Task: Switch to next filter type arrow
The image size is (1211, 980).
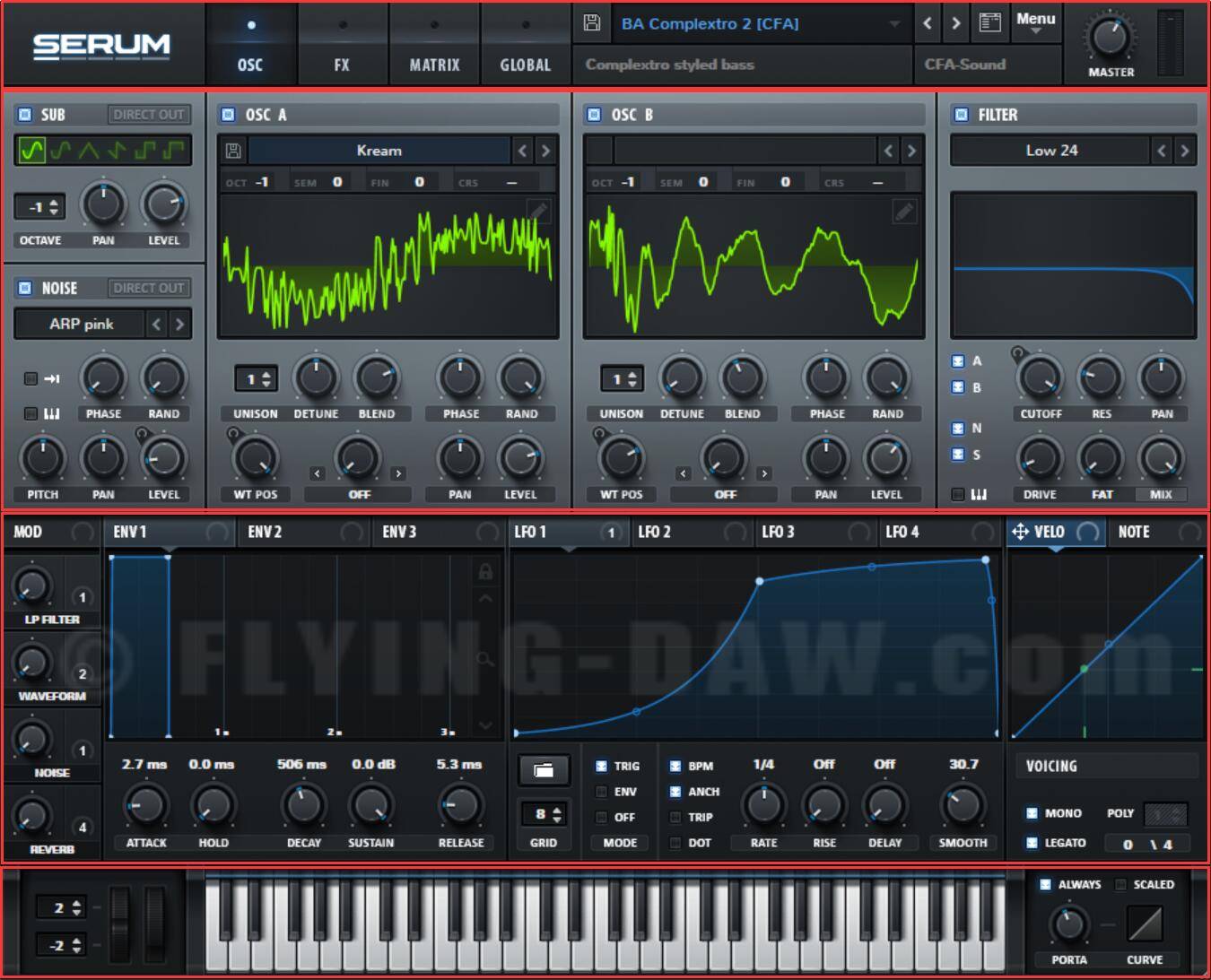Action: [1185, 151]
